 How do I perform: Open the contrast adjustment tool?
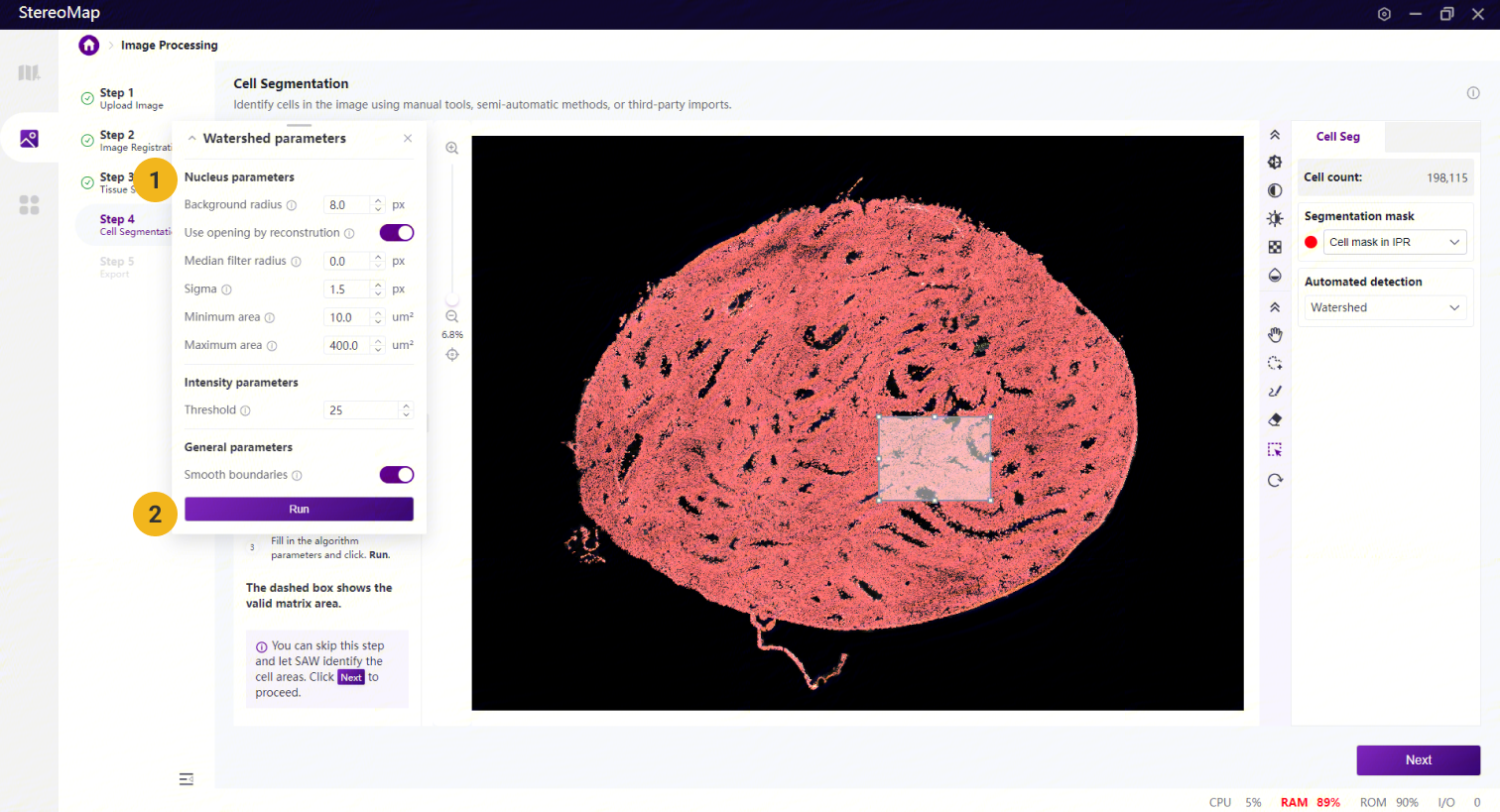[x=1275, y=190]
